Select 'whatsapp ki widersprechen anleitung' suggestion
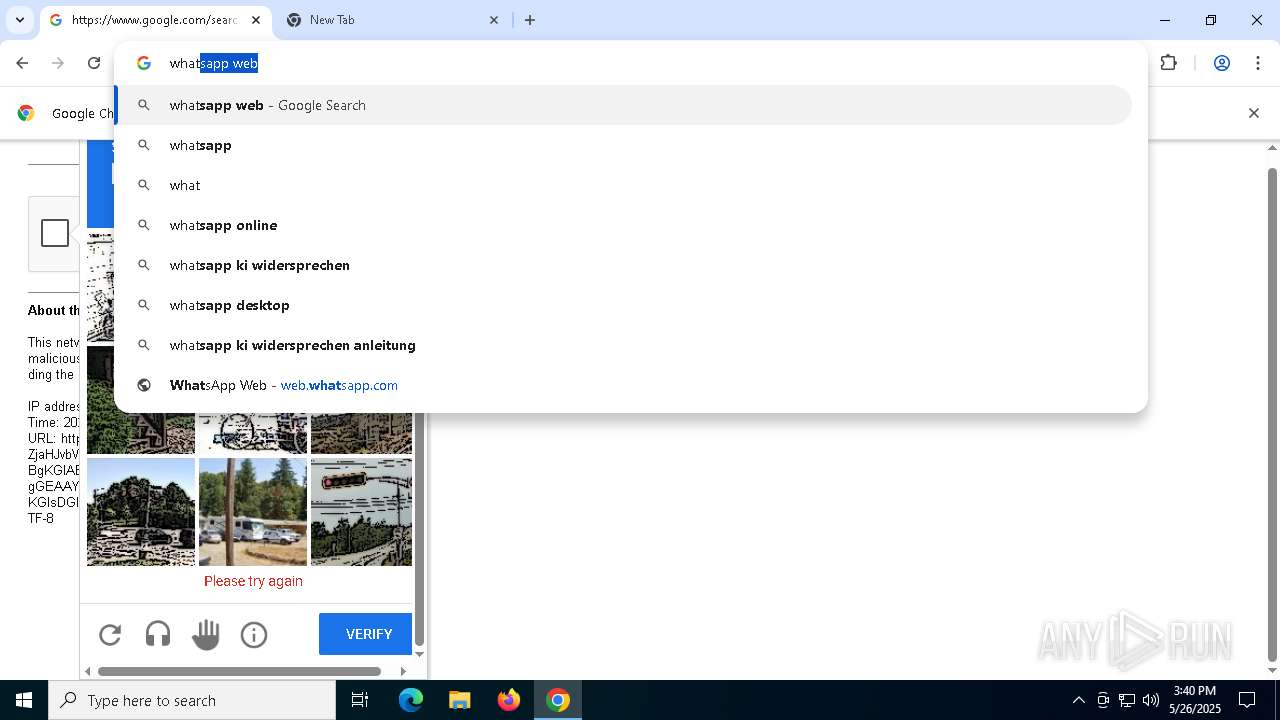The height and width of the screenshot is (720, 1280). (624, 345)
